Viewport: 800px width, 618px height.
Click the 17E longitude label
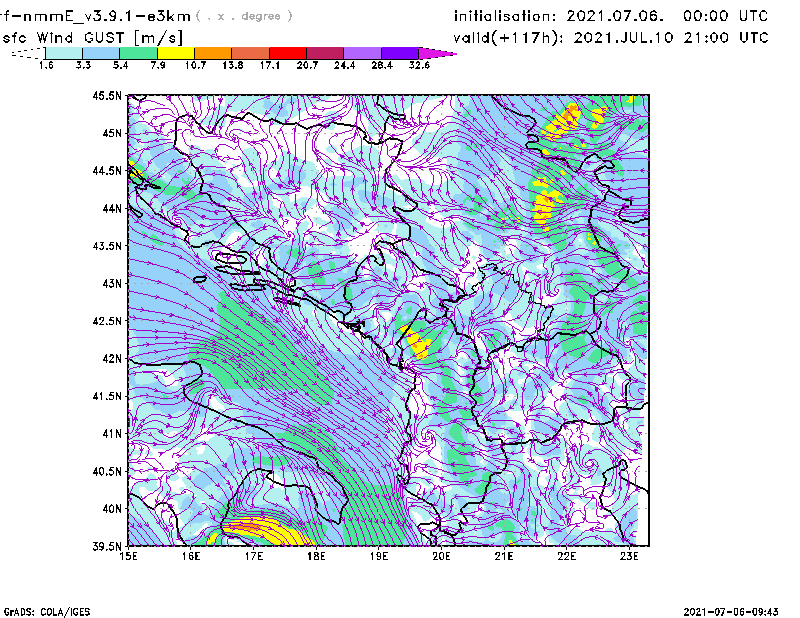(x=254, y=556)
